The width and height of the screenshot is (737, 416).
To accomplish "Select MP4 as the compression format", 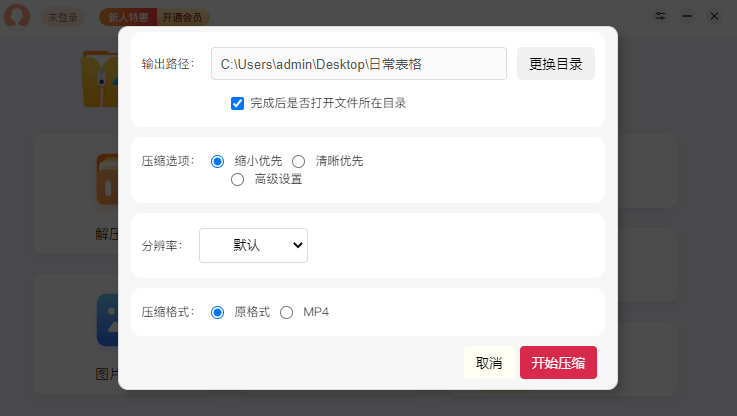I will point(287,312).
